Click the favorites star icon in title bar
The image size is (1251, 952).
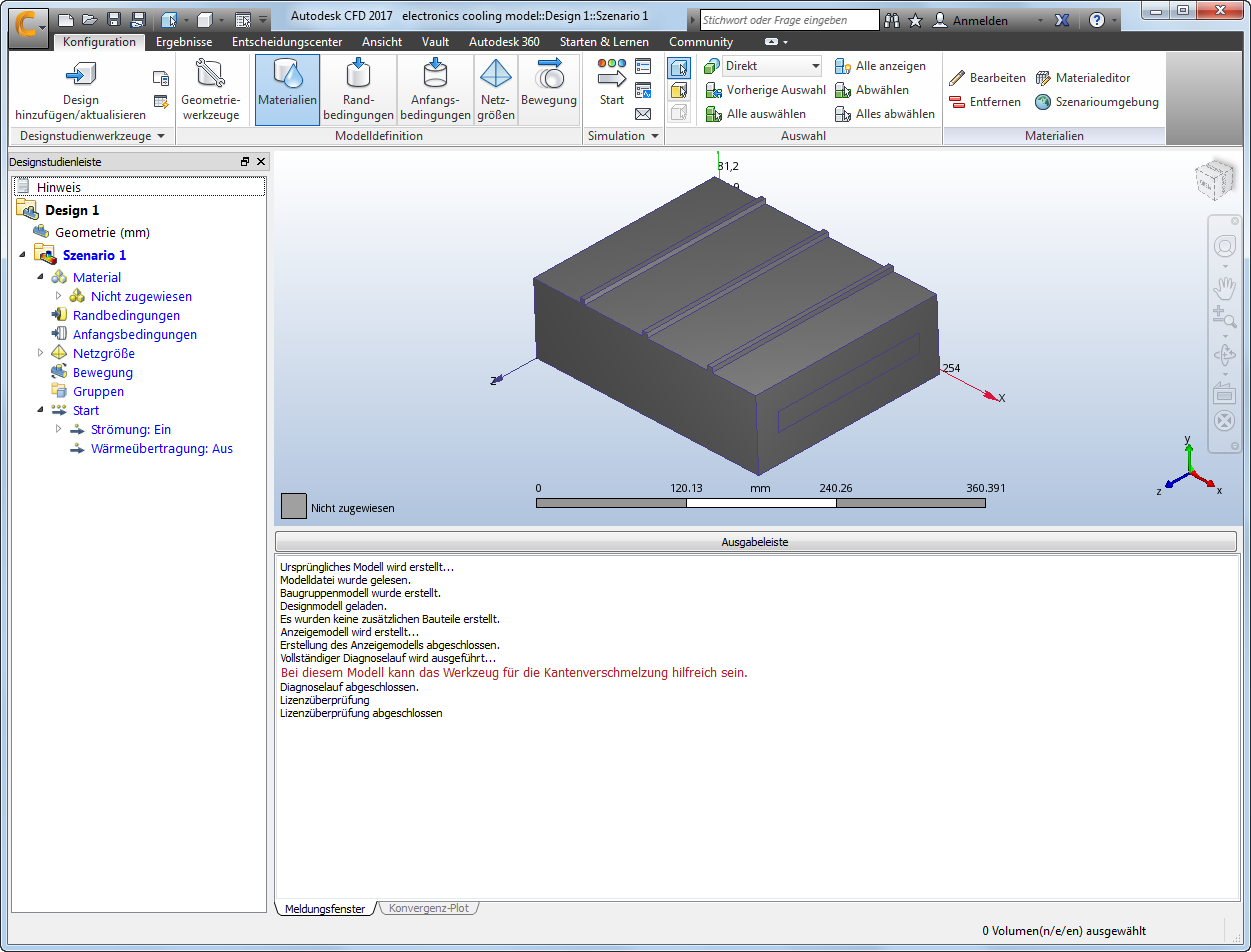click(x=915, y=20)
